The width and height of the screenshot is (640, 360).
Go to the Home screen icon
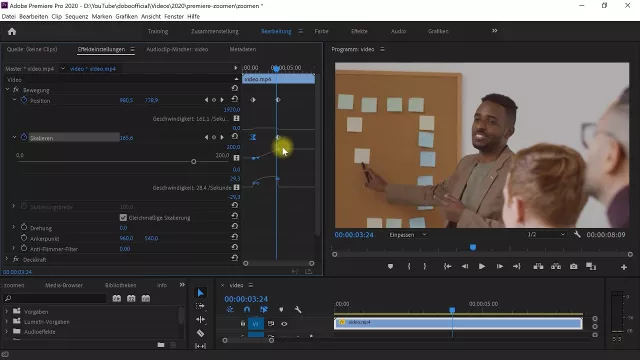click(x=12, y=31)
